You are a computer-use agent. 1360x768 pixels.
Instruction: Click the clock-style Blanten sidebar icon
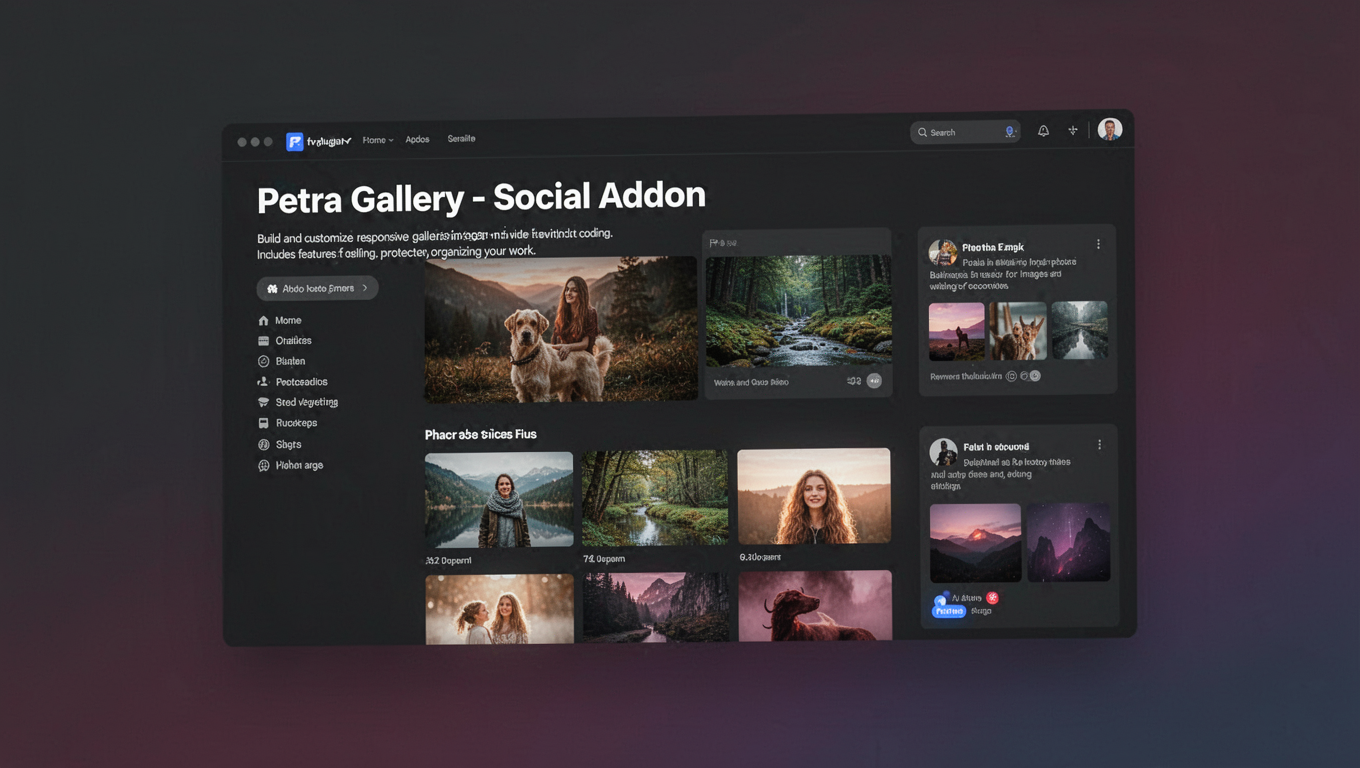pos(263,361)
